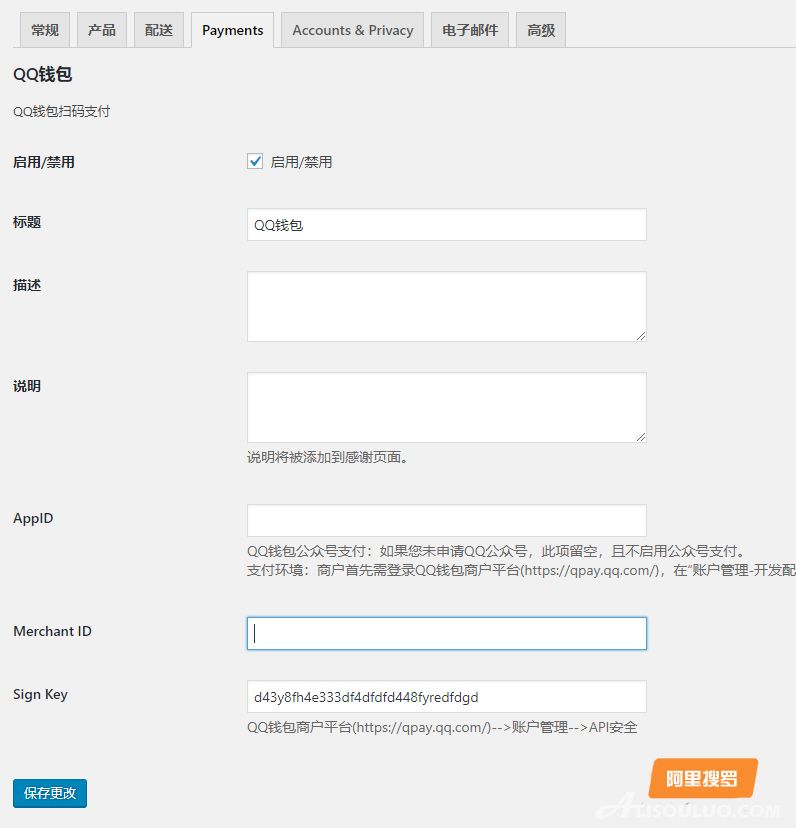
Task: Click the 说明 field label
Action: [27, 386]
